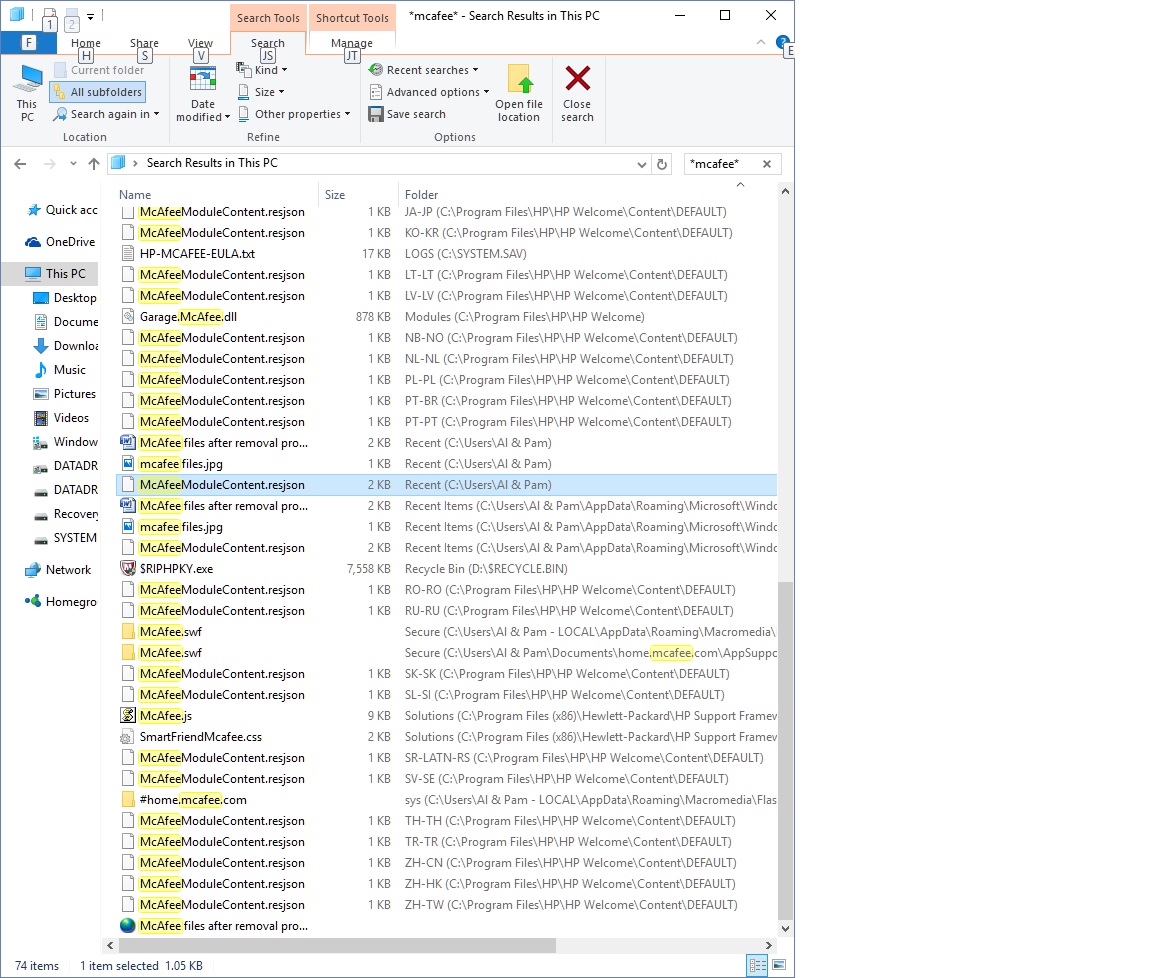Select McAfee.swf in home.mcafee.com path
The image size is (1152, 978).
coord(170,652)
